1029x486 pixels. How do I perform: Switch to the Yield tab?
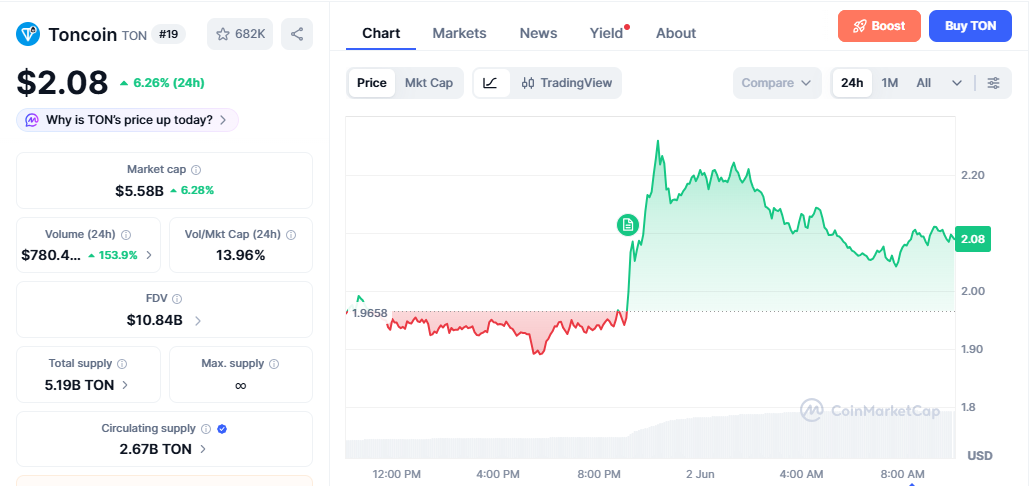pos(606,33)
